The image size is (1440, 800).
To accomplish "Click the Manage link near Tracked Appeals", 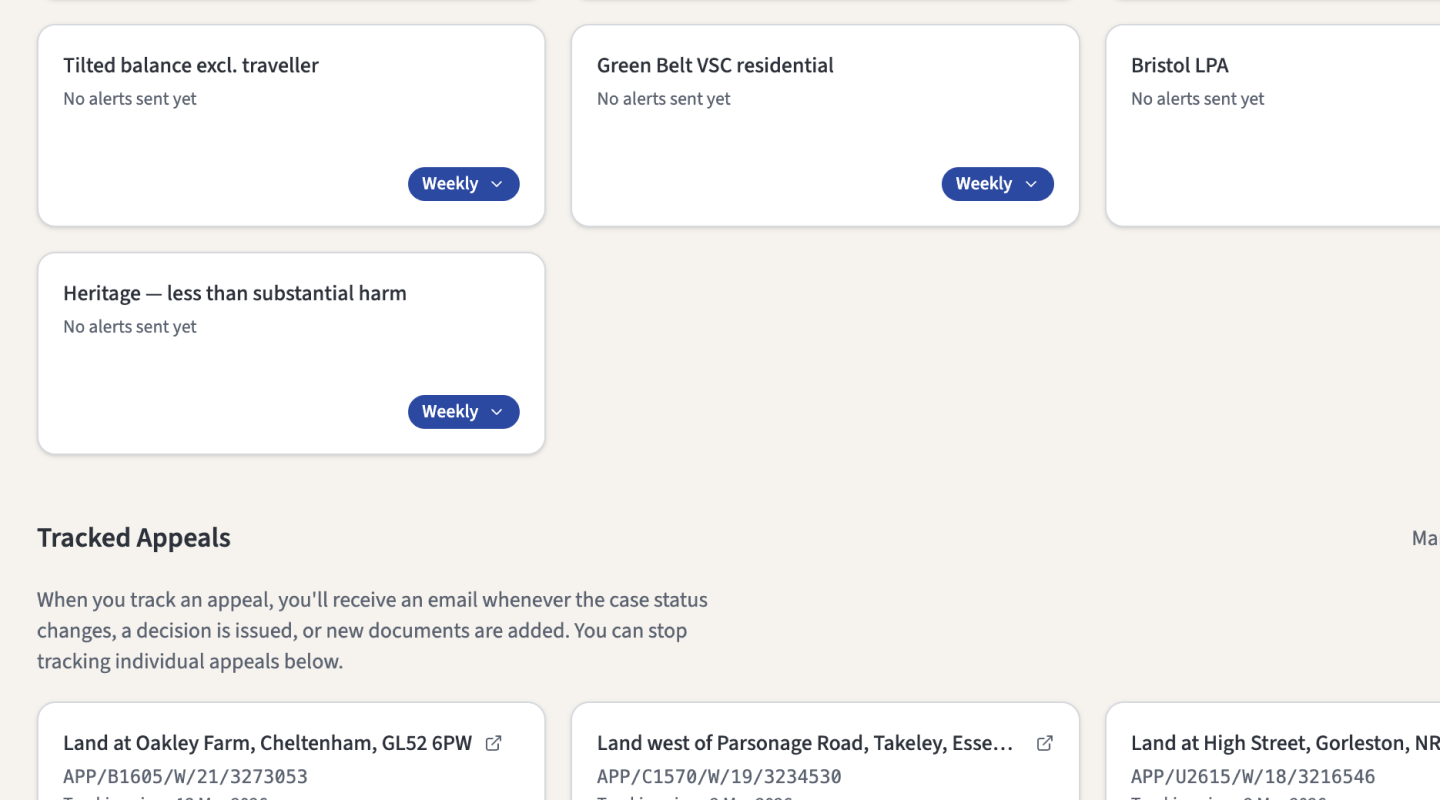I will (1425, 538).
